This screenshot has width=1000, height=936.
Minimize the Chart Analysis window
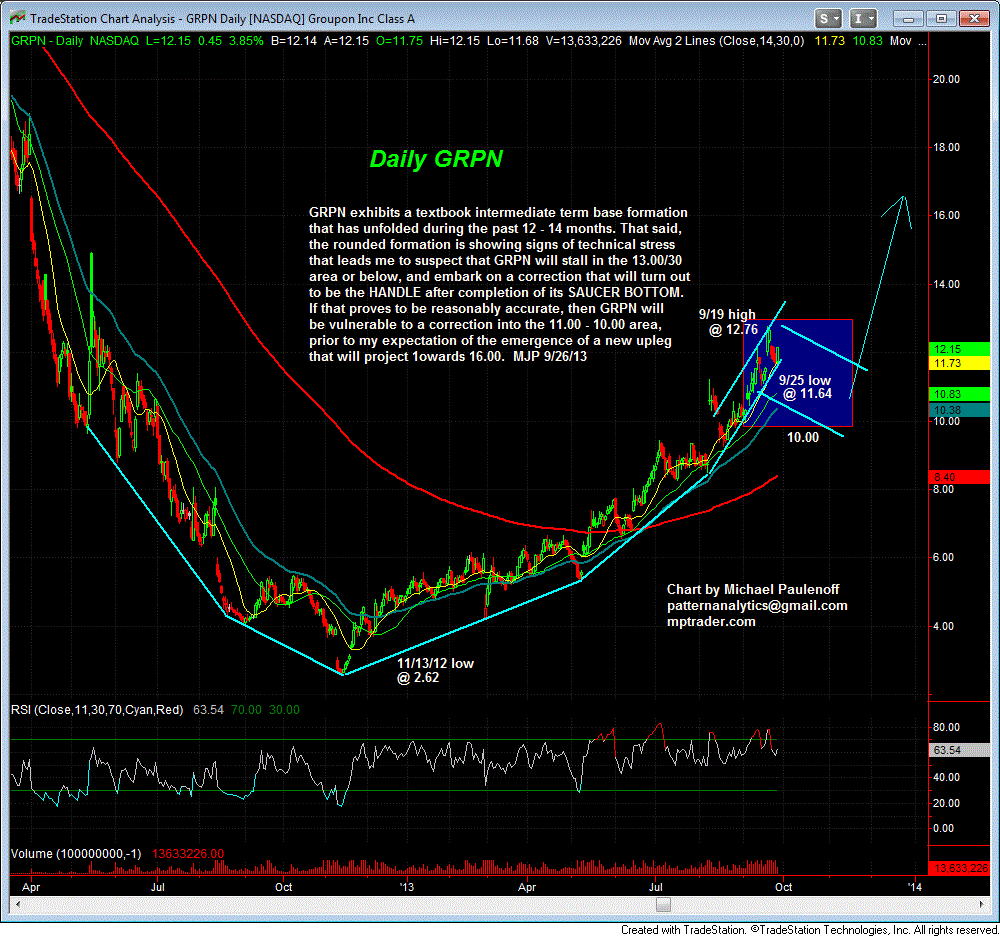(x=908, y=18)
